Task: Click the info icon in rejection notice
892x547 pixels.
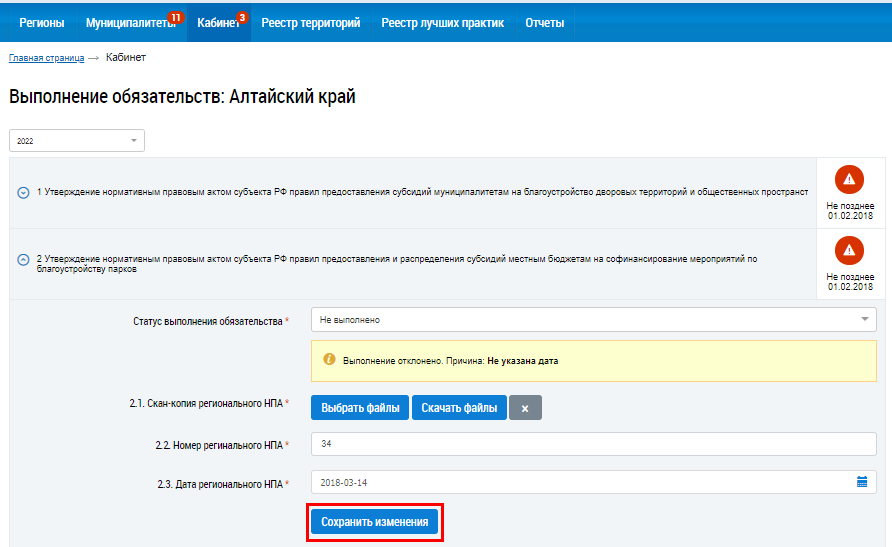Action: (x=329, y=359)
